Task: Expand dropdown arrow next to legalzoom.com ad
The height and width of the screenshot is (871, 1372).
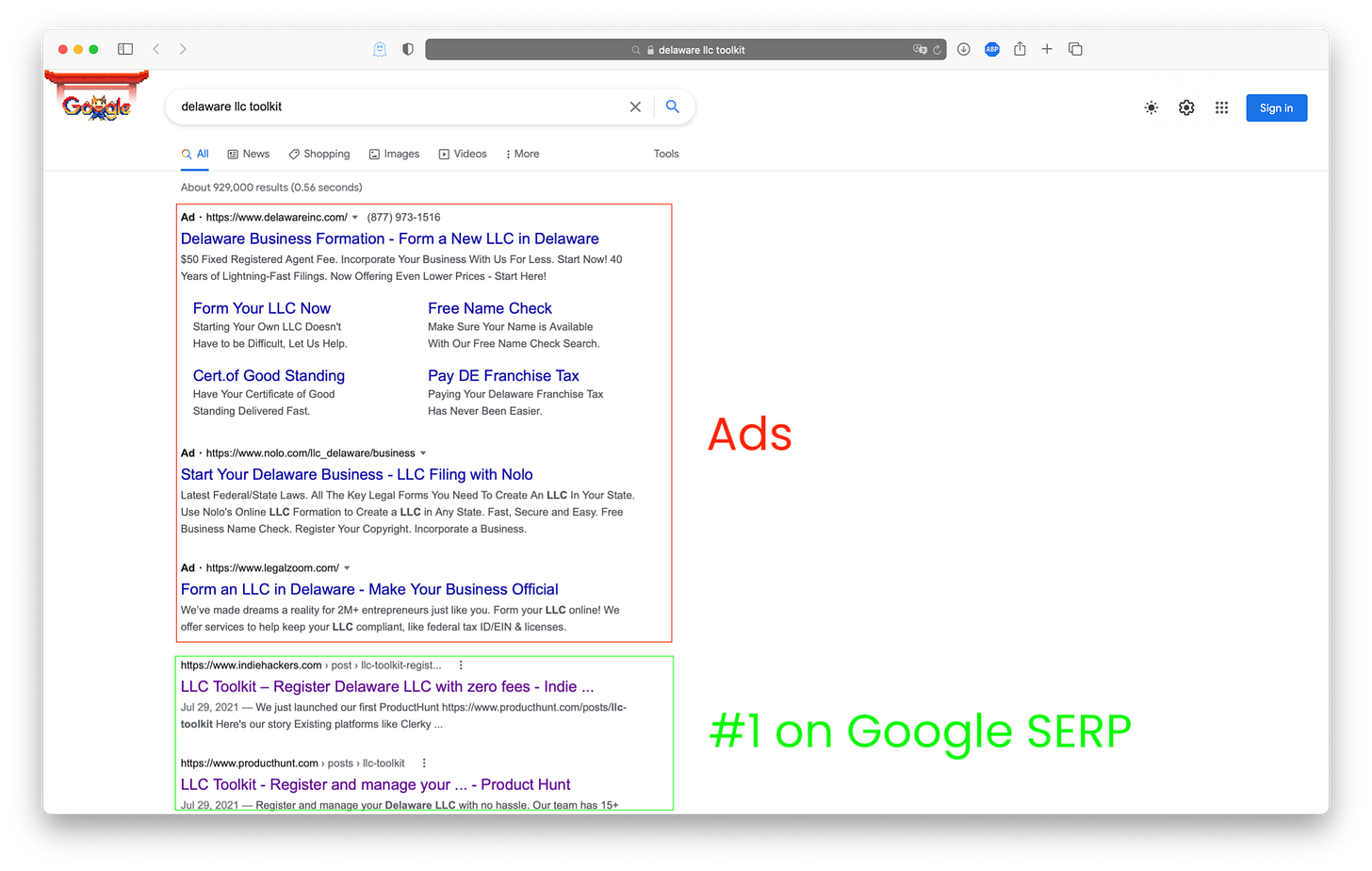Action: (x=347, y=568)
